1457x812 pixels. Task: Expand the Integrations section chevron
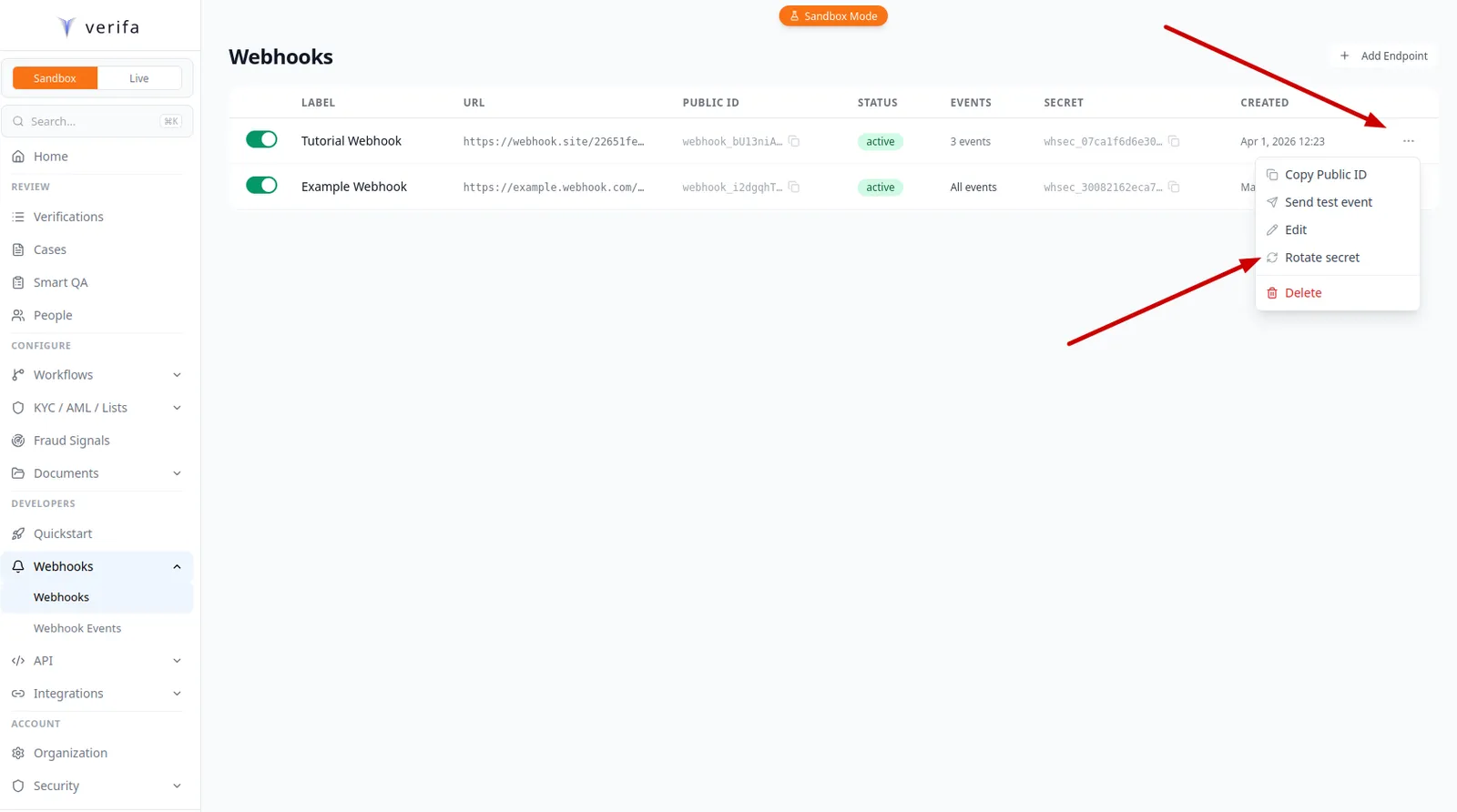(177, 694)
